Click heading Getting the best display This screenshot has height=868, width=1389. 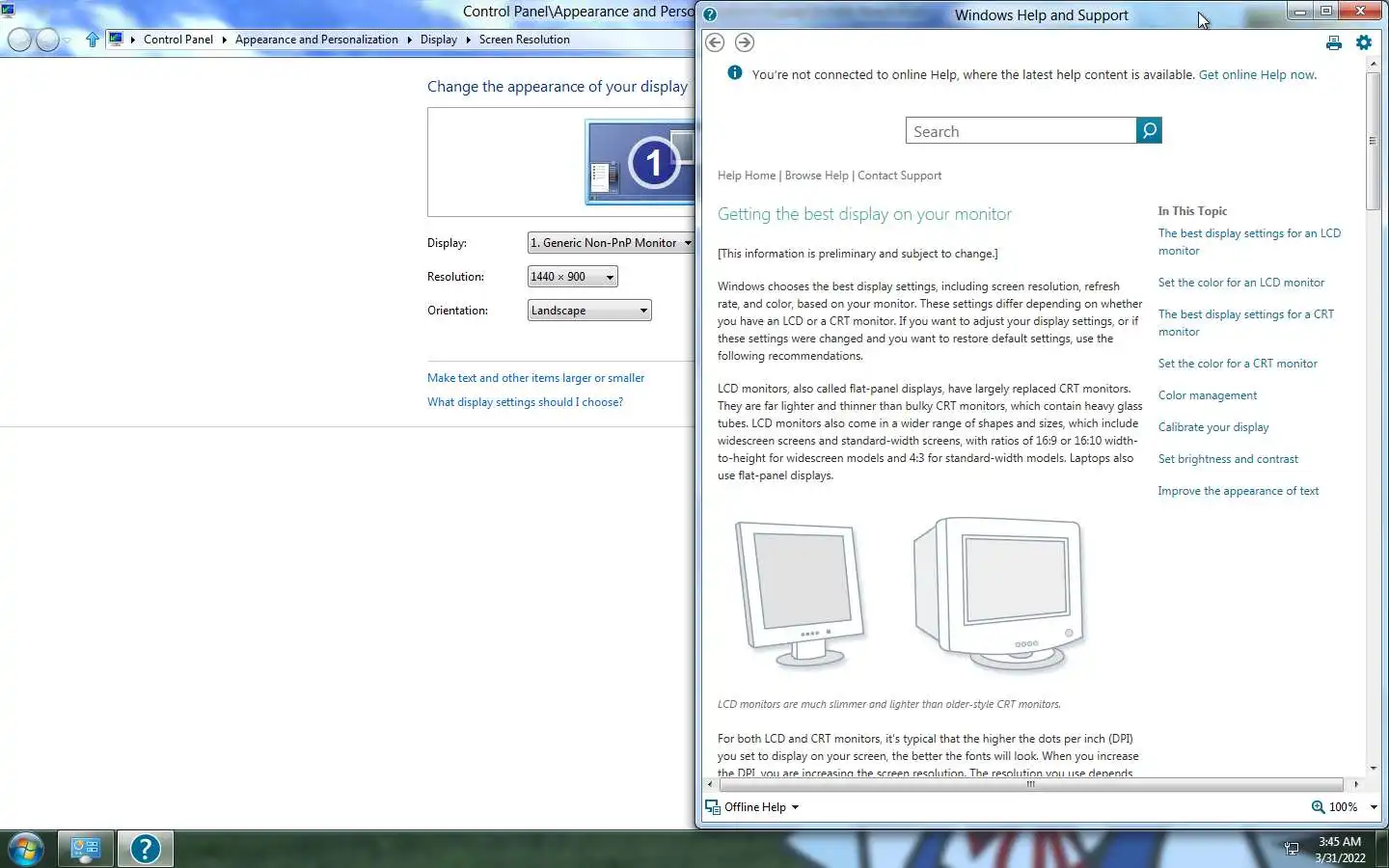click(864, 214)
